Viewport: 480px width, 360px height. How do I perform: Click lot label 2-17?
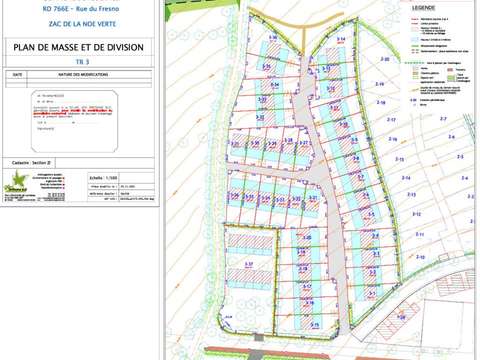point(391,119)
